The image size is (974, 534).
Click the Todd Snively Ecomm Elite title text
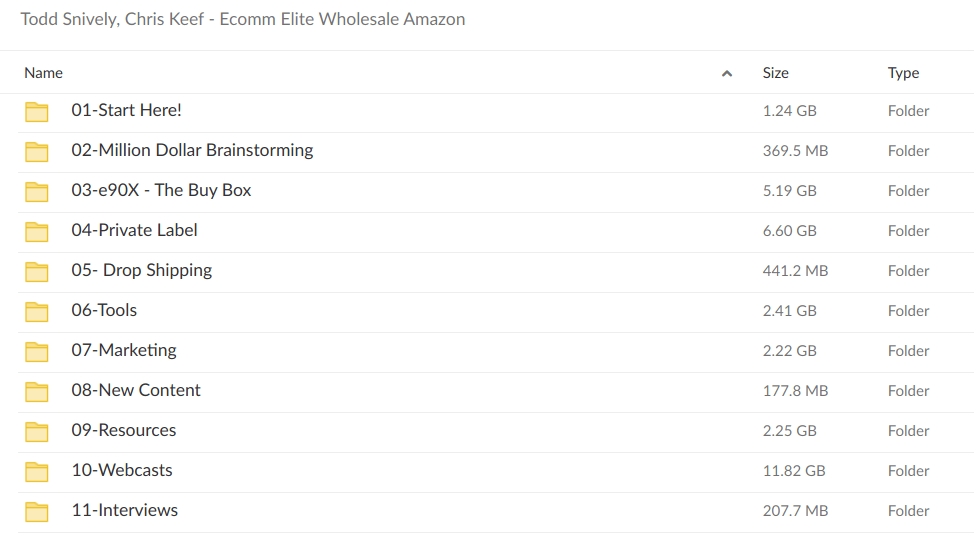(242, 19)
